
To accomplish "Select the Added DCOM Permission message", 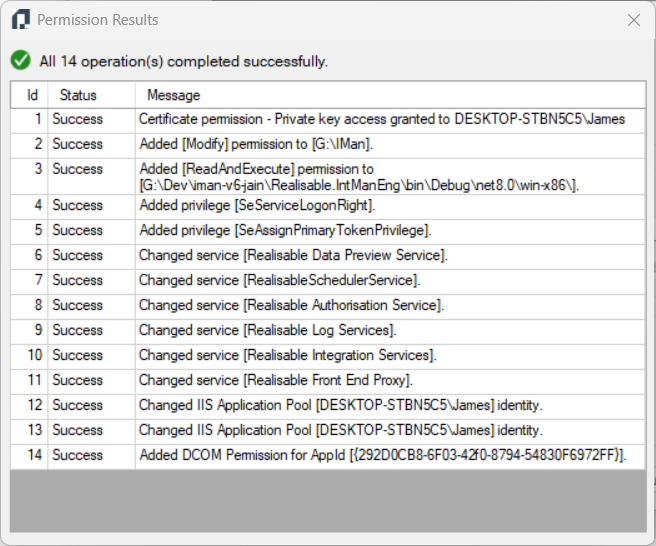I will click(x=383, y=455).
